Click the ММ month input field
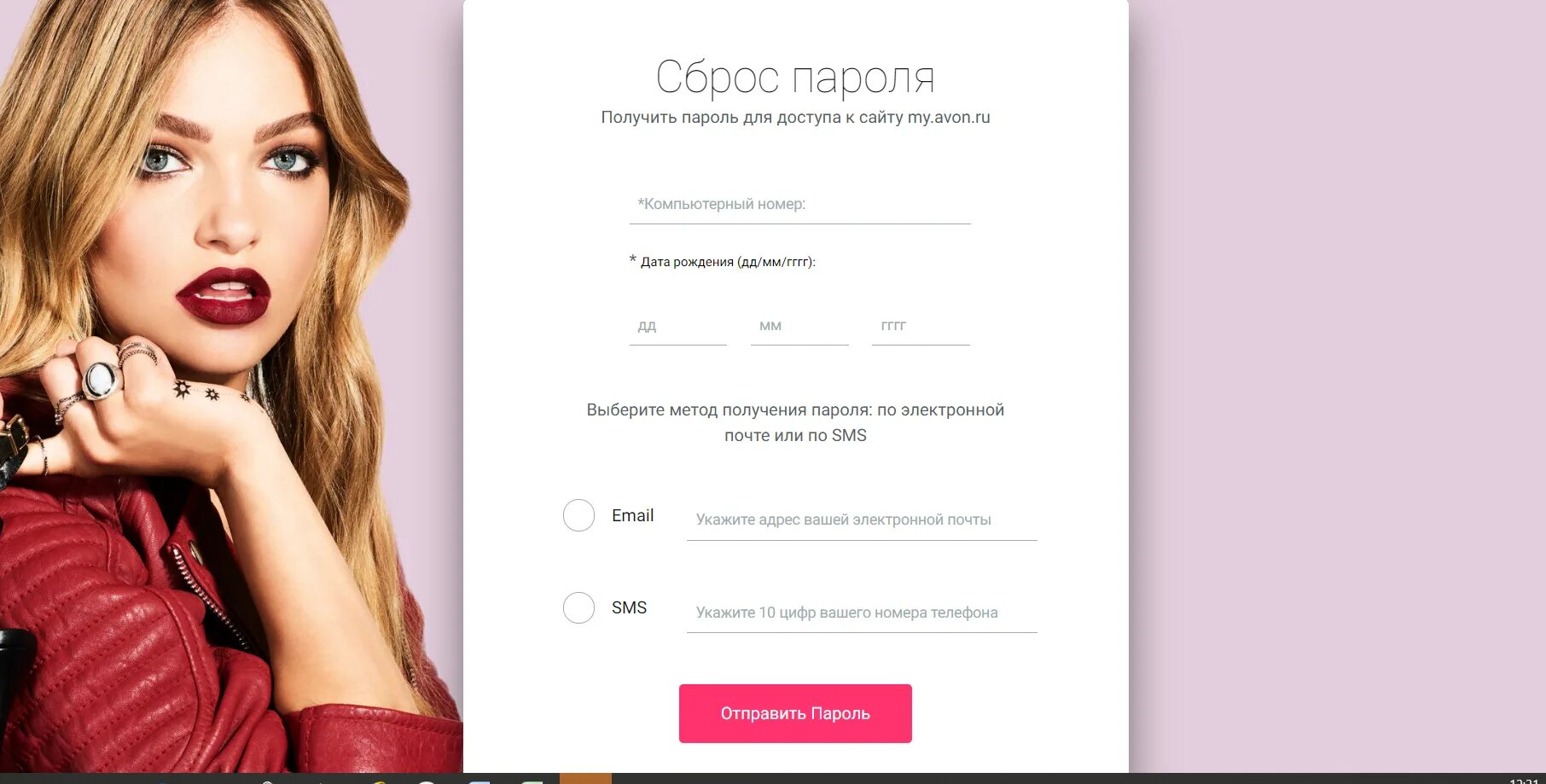Viewport: 1546px width, 784px height. pyautogui.click(x=799, y=326)
